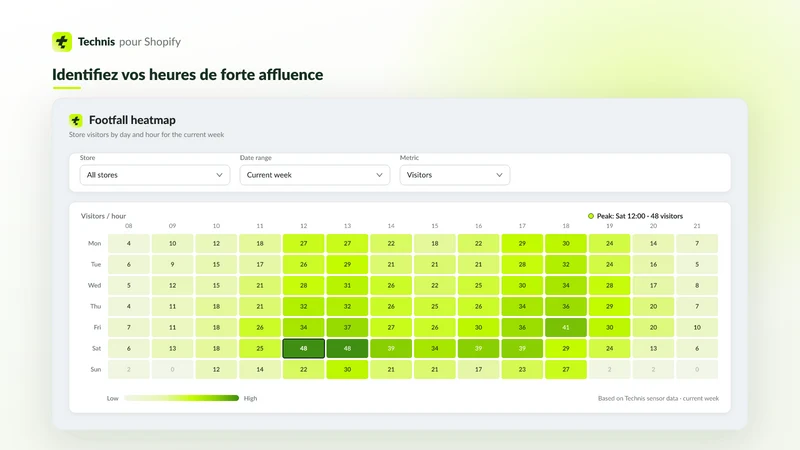This screenshot has width=800, height=450.
Task: Open the Current week date range dropdown
Action: pos(315,175)
